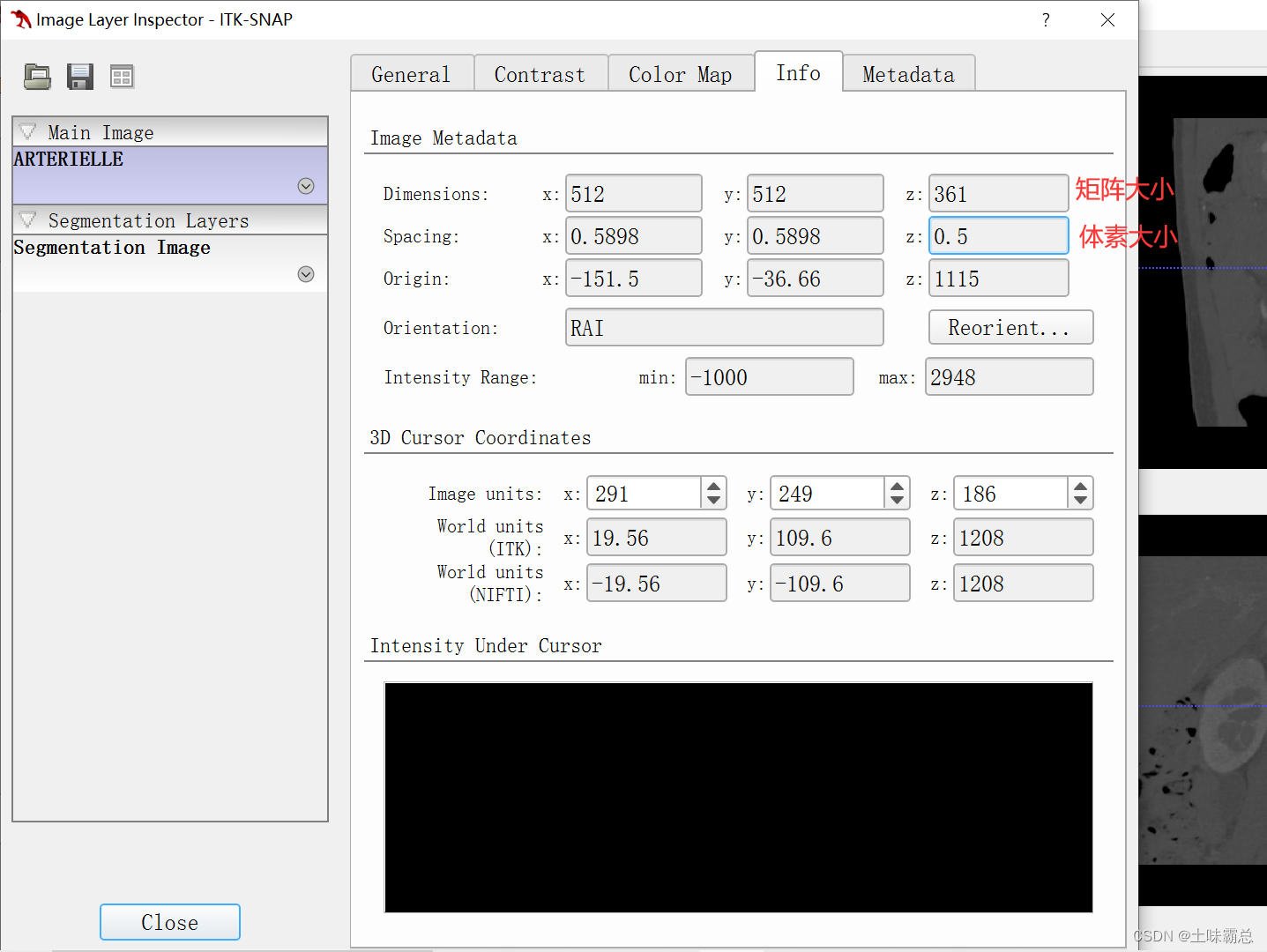
Task: Open the ARTERIELLE layer dropdown menu
Action: point(306,186)
